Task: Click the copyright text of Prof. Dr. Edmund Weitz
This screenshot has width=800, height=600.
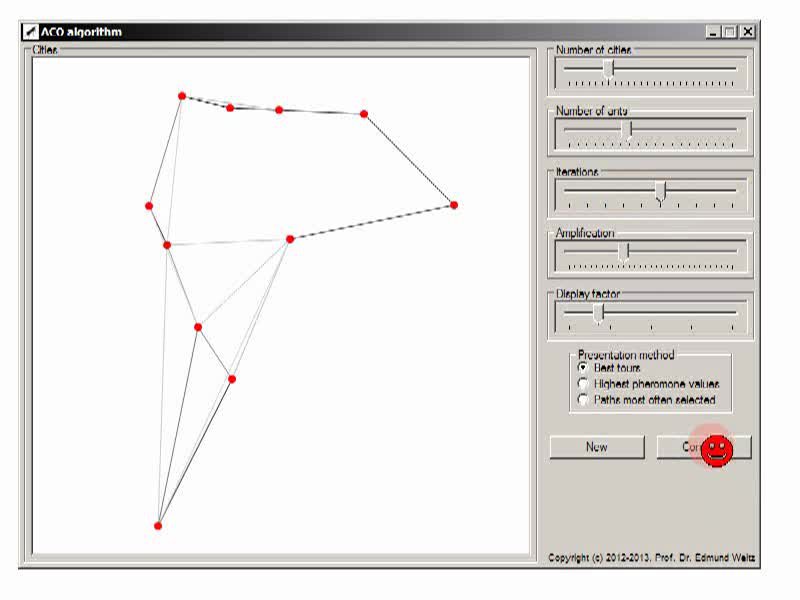Action: pyautogui.click(x=652, y=558)
